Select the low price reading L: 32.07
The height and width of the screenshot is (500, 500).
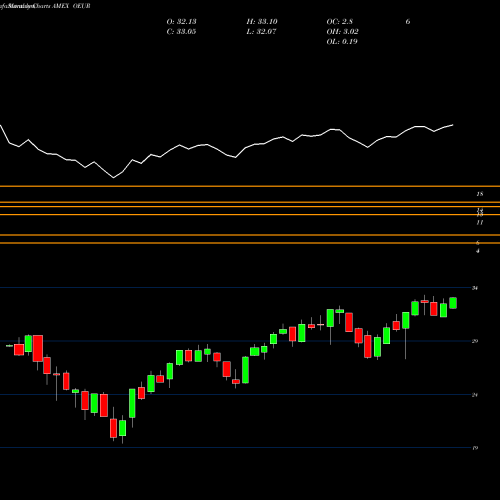point(262,32)
